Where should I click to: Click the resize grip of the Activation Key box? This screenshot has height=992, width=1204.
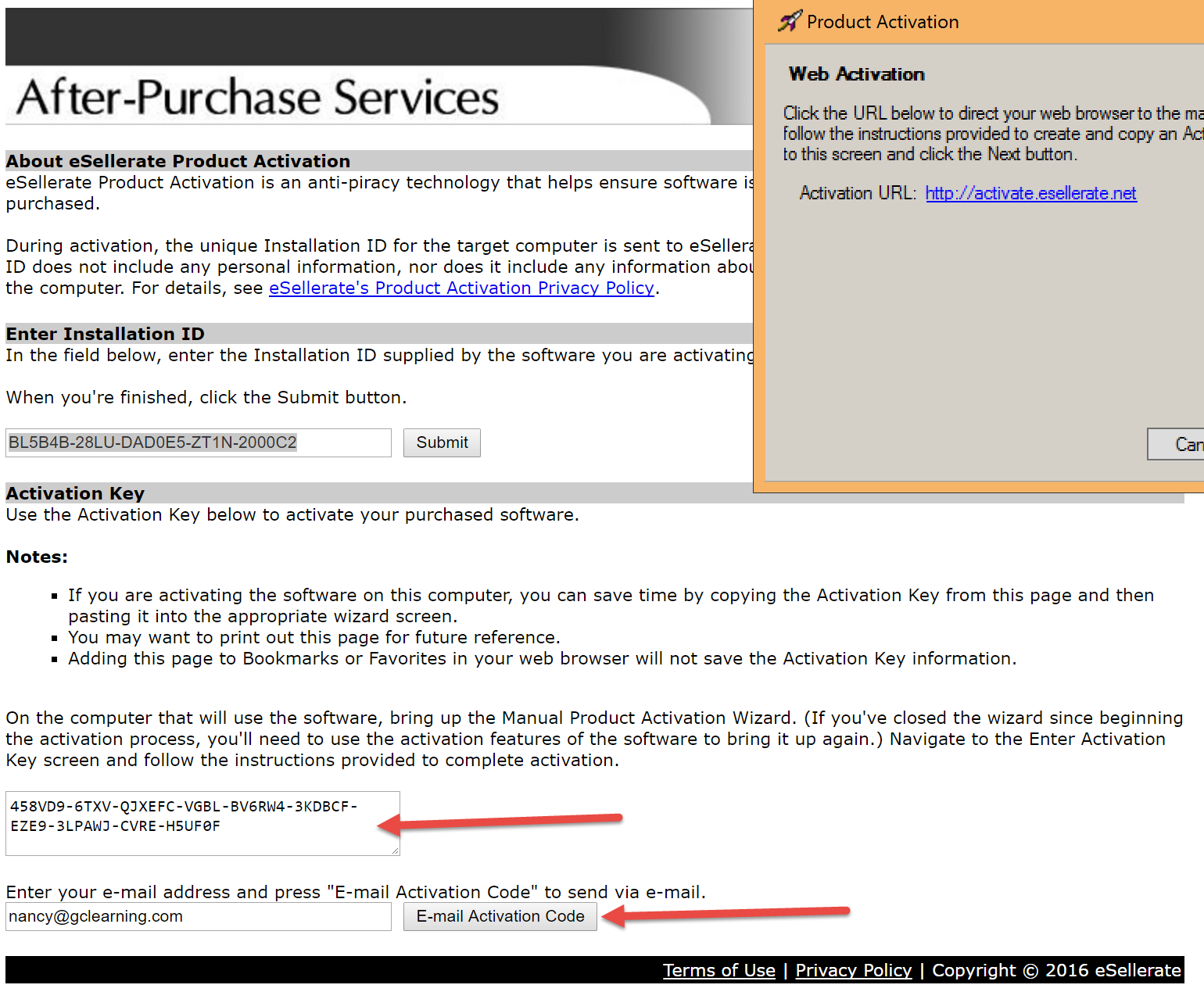395,851
